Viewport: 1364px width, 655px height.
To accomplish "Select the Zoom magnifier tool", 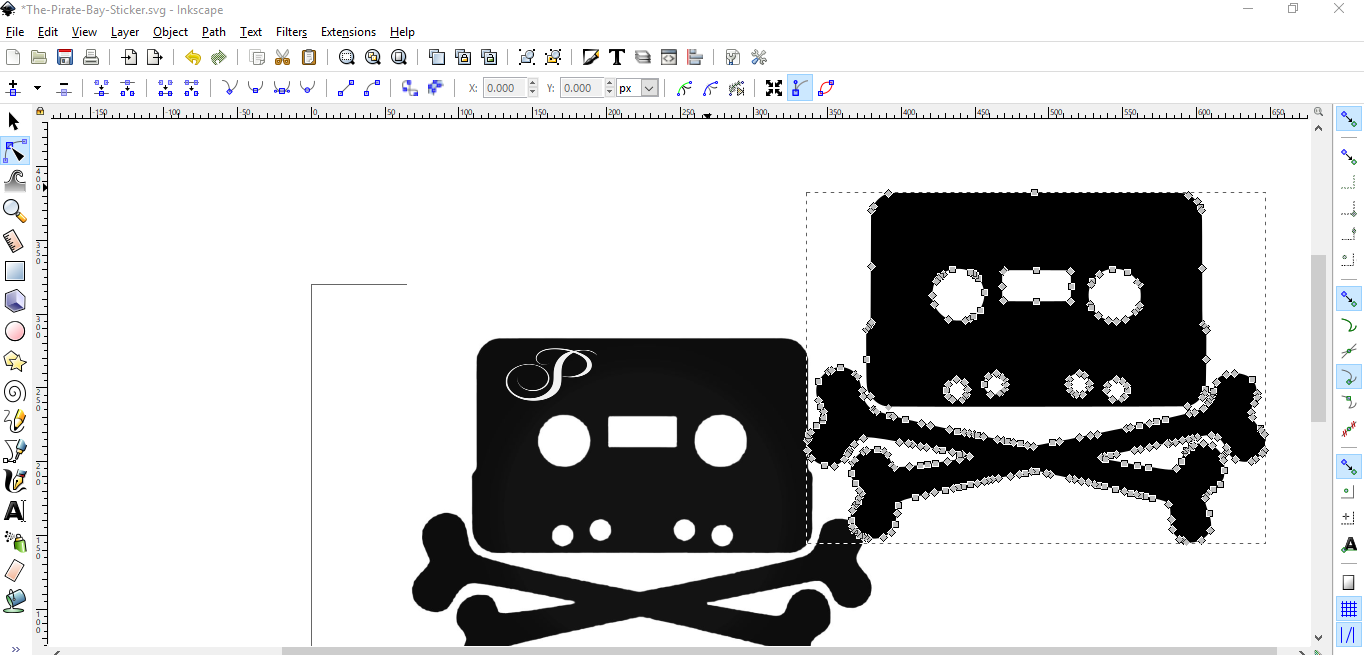I will click(14, 211).
